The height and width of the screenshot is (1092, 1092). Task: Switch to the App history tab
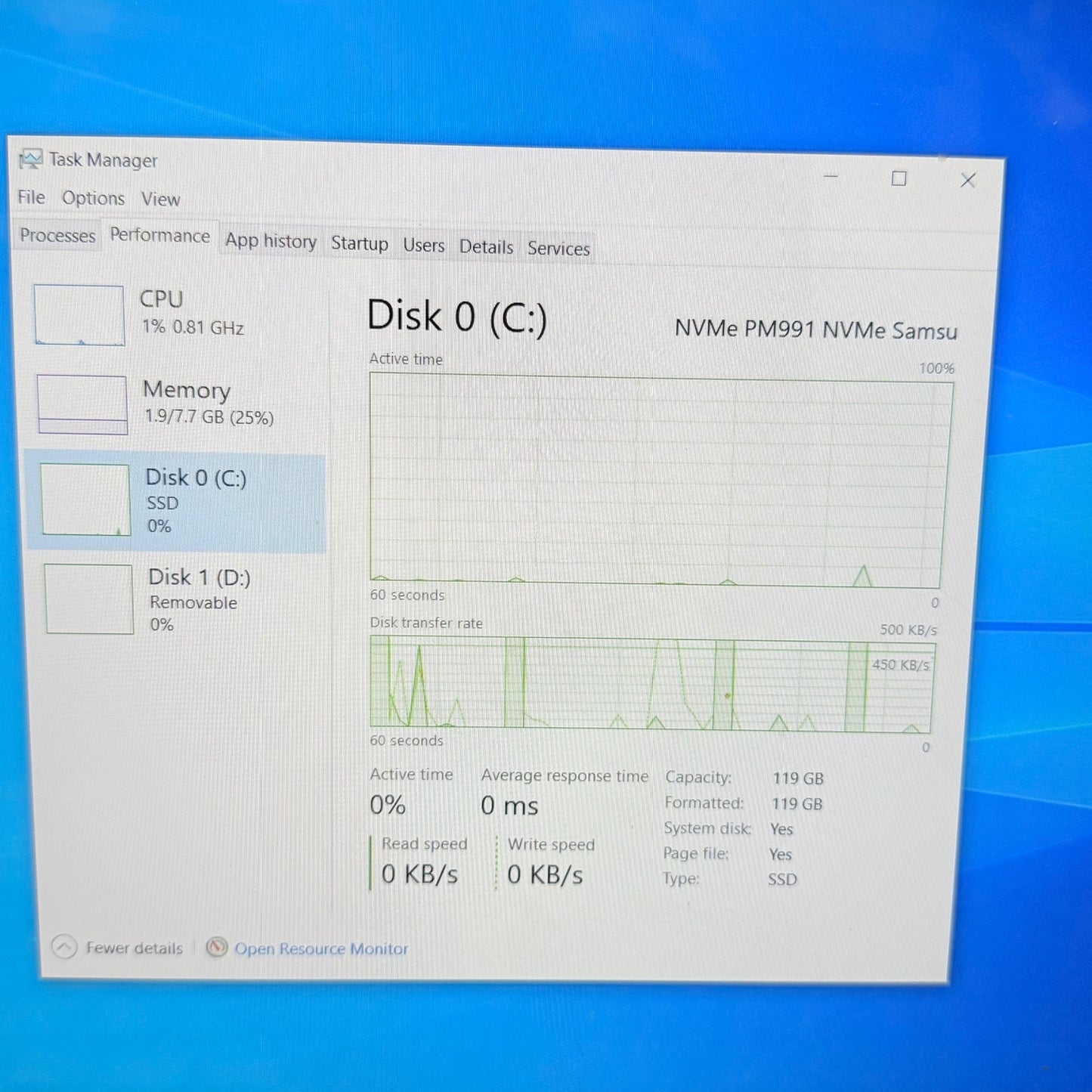coord(271,241)
